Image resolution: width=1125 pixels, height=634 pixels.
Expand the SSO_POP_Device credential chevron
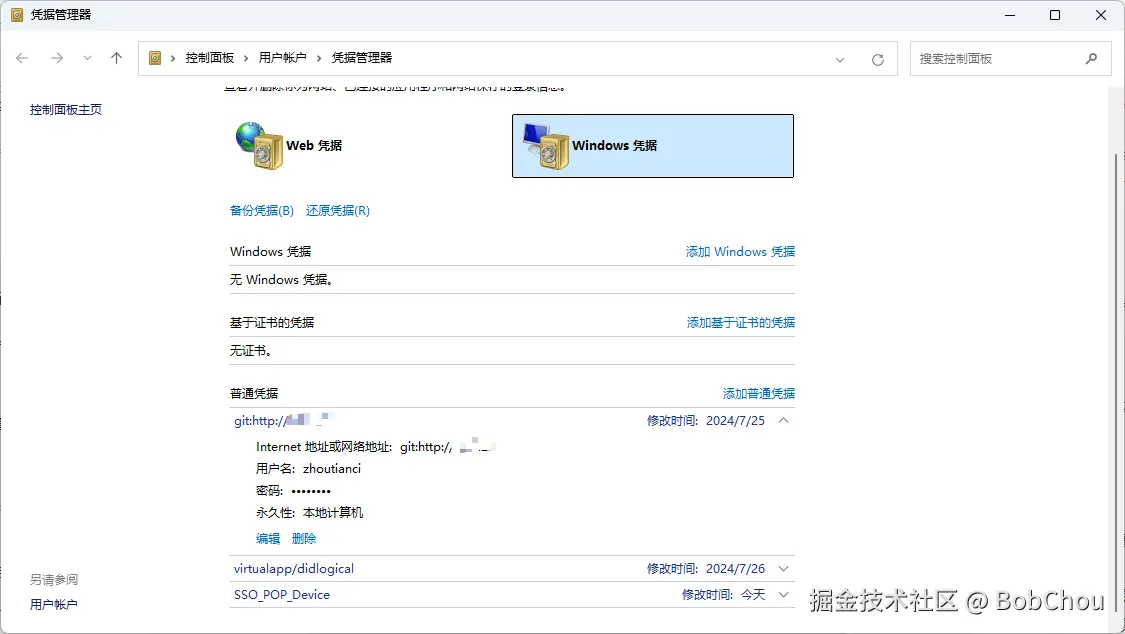[783, 595]
